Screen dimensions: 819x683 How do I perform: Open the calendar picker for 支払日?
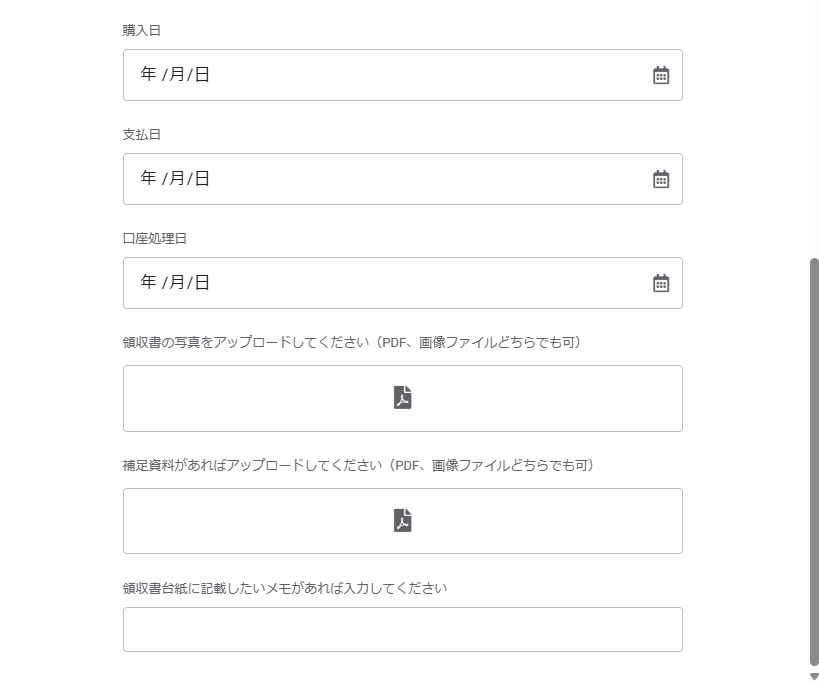tap(661, 179)
